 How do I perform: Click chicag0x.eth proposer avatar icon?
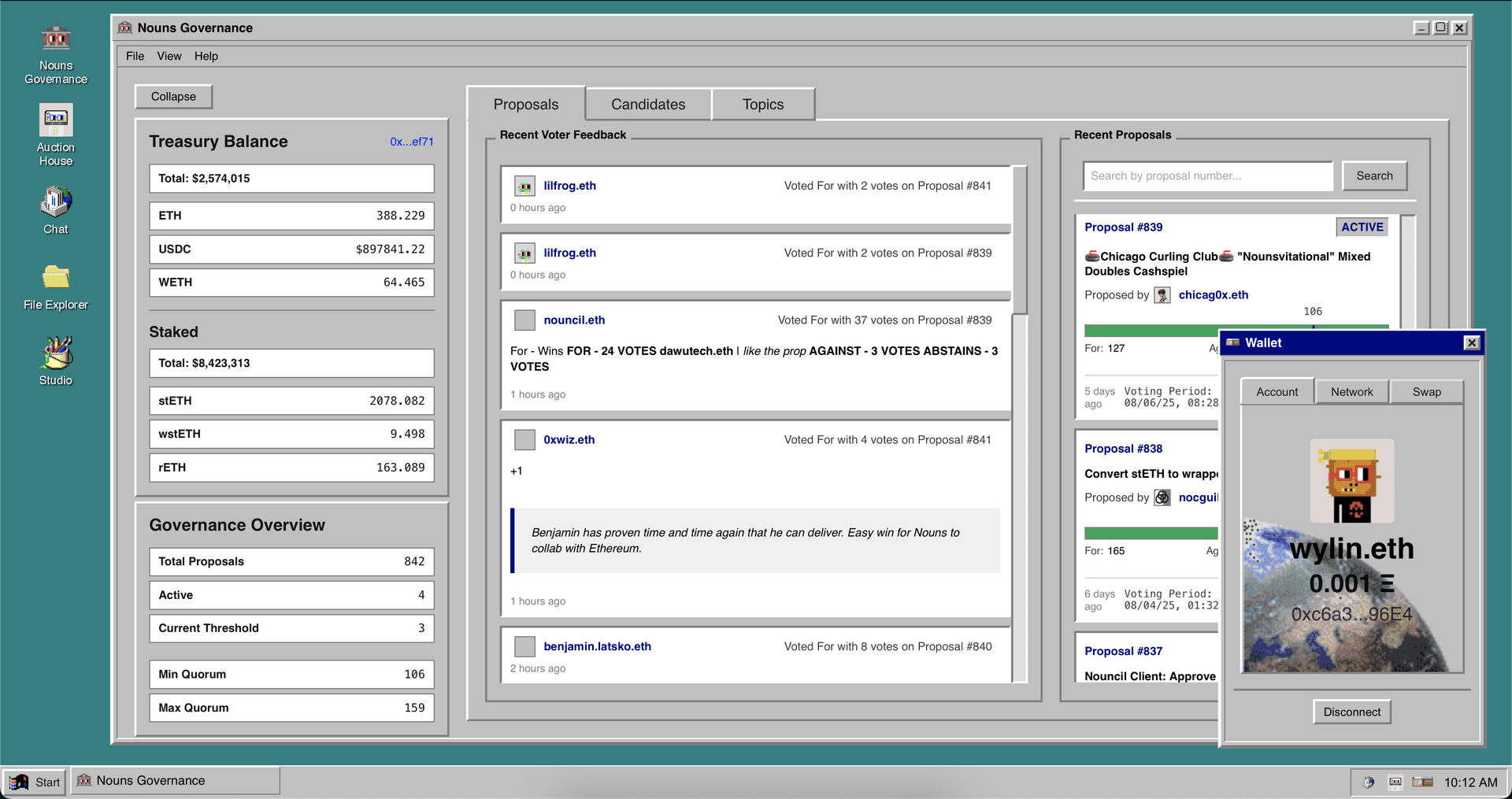pyautogui.click(x=1162, y=295)
